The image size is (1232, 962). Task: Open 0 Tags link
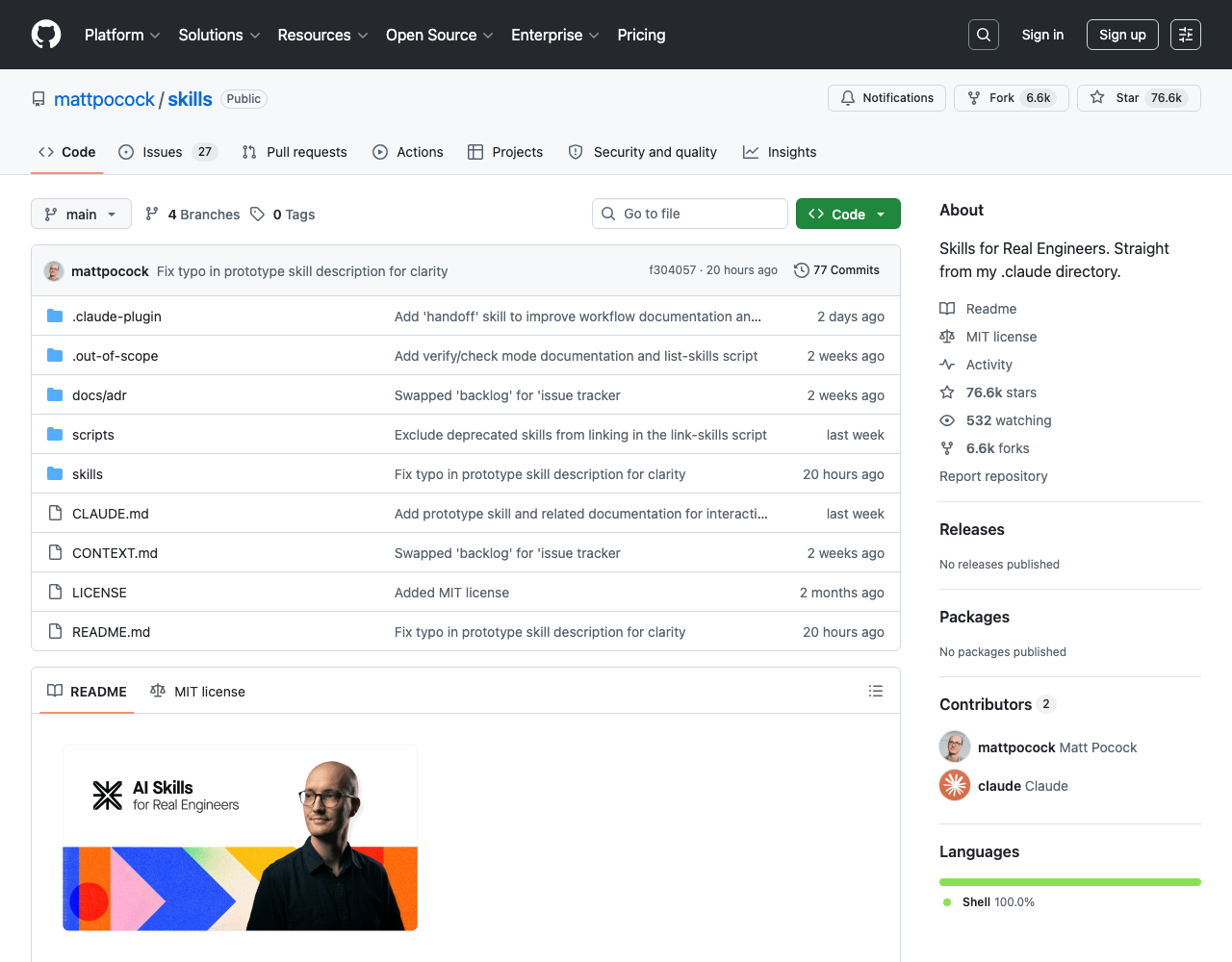pyautogui.click(x=283, y=214)
